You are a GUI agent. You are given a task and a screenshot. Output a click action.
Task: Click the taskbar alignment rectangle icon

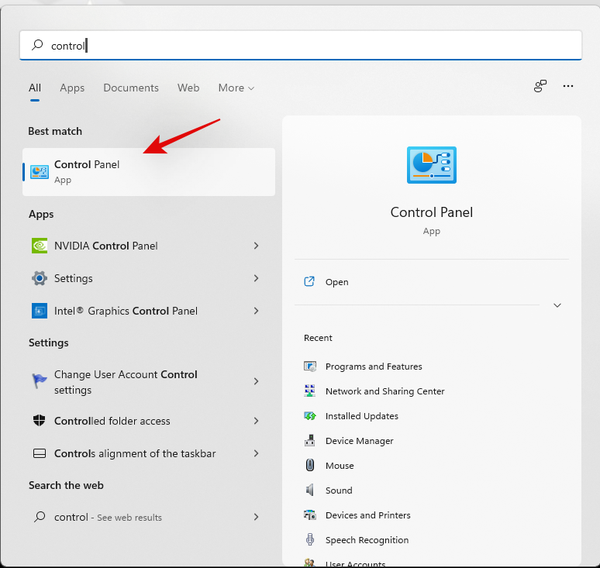pos(39,453)
